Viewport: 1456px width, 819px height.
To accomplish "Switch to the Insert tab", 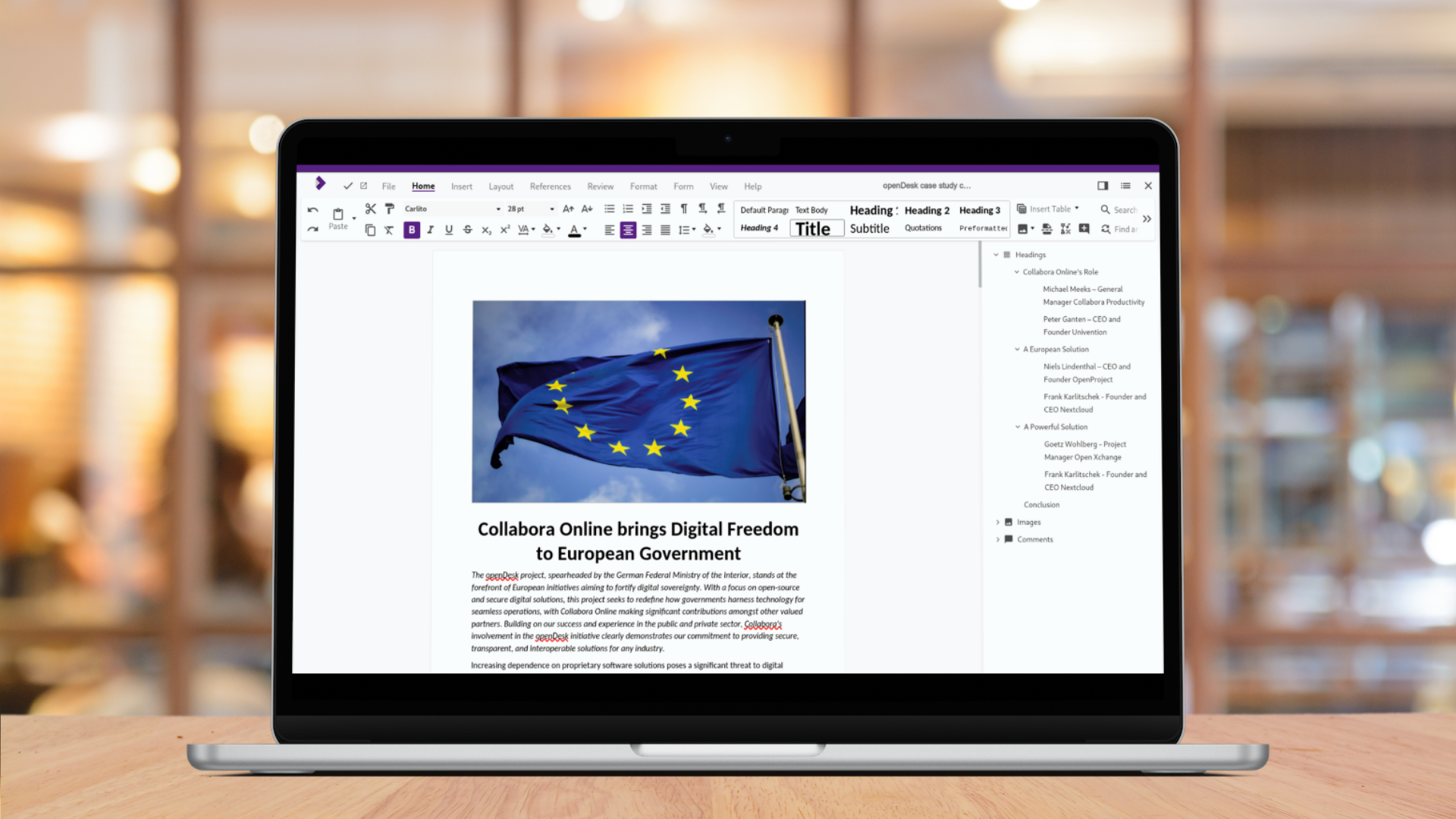I will [x=462, y=187].
